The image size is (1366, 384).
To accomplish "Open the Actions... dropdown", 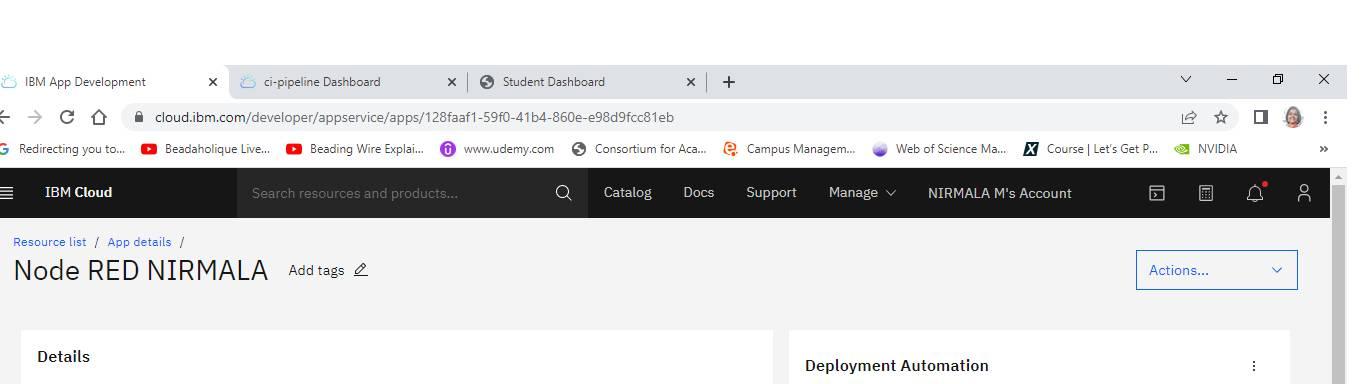I will click(x=1216, y=270).
